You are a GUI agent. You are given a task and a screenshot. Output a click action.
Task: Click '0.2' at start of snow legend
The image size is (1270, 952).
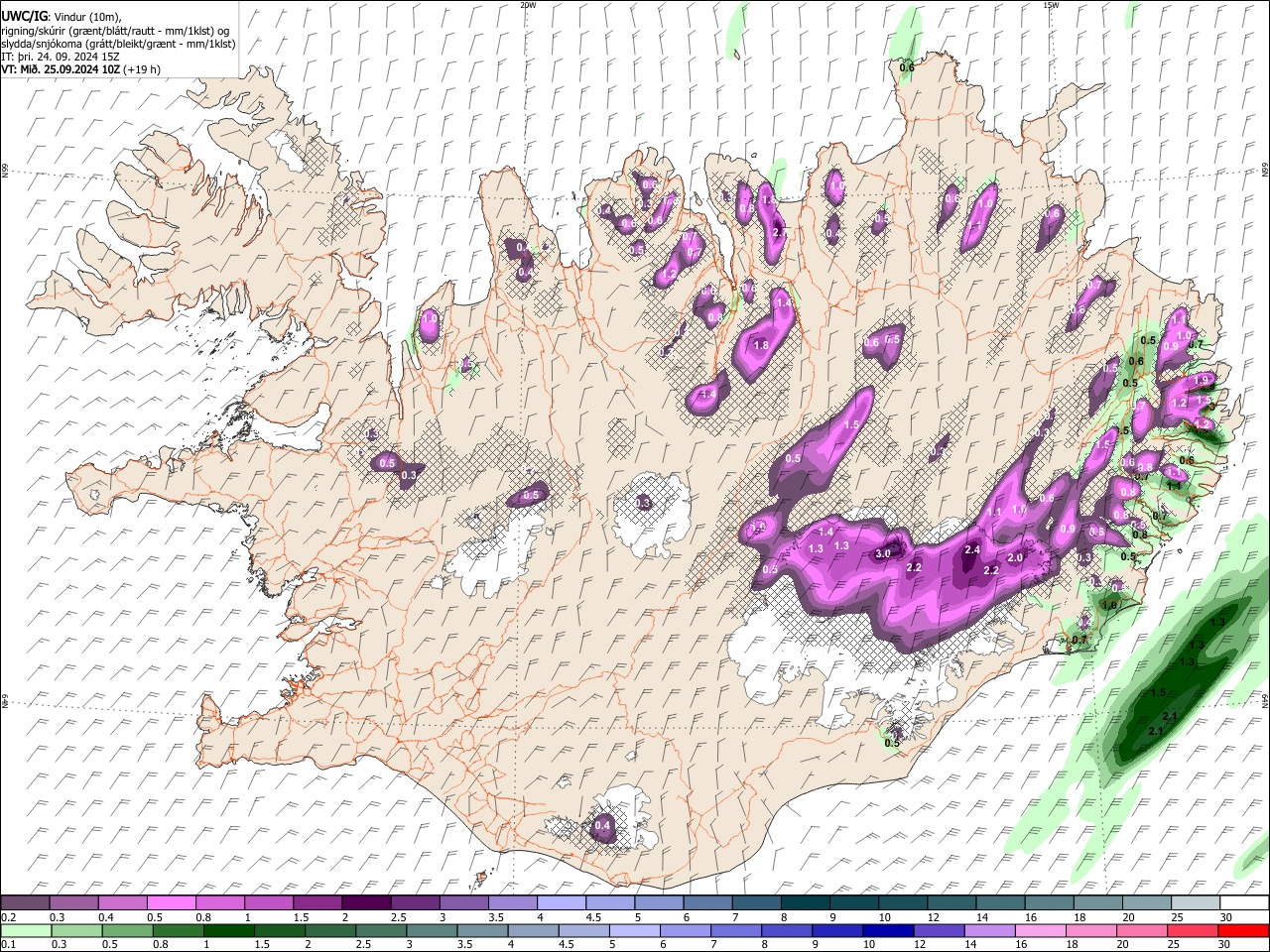click(x=9, y=917)
